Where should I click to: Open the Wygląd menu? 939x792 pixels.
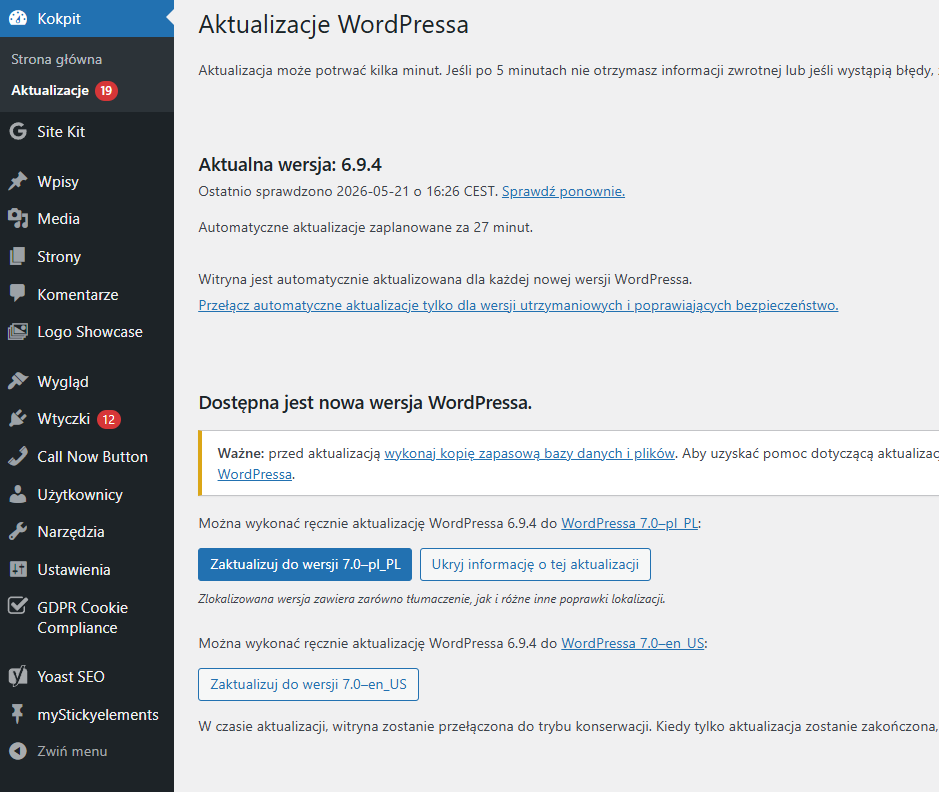87,381
